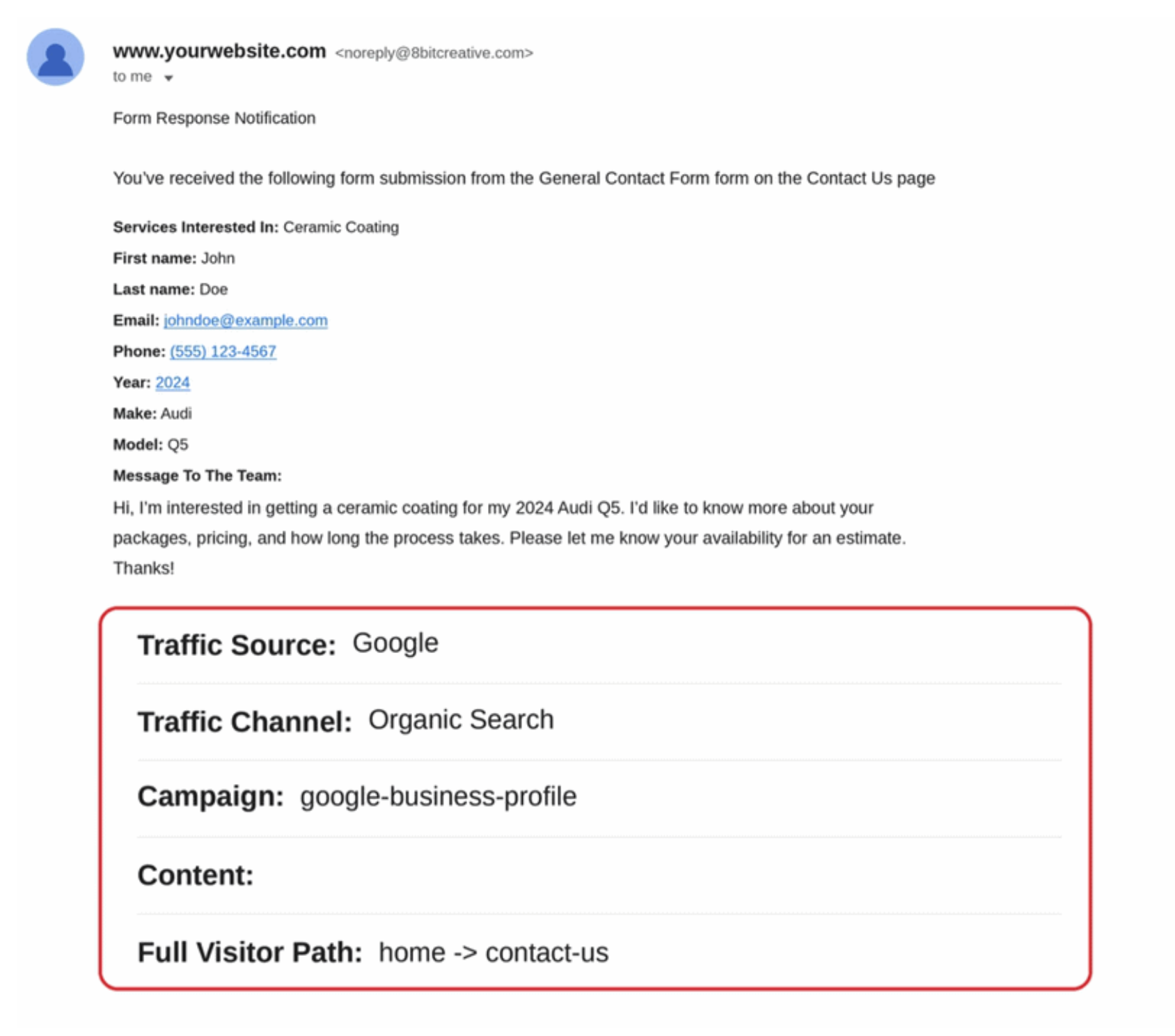
Task: Click the Traffic Source value Google
Action: (395, 643)
